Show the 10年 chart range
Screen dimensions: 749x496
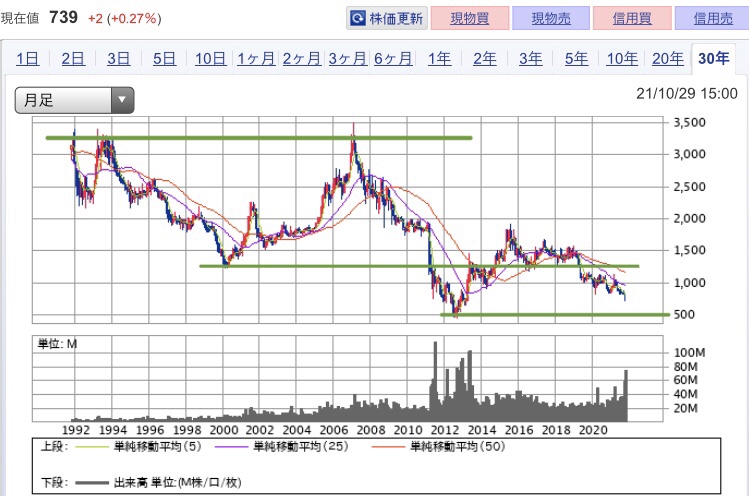coord(622,58)
